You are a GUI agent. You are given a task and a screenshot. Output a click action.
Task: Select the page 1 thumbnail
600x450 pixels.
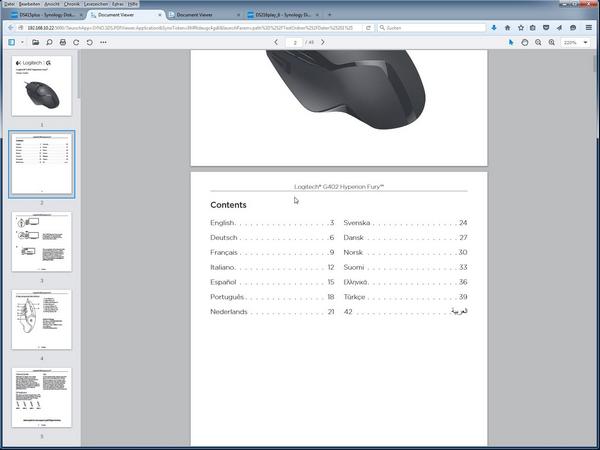click(42, 86)
